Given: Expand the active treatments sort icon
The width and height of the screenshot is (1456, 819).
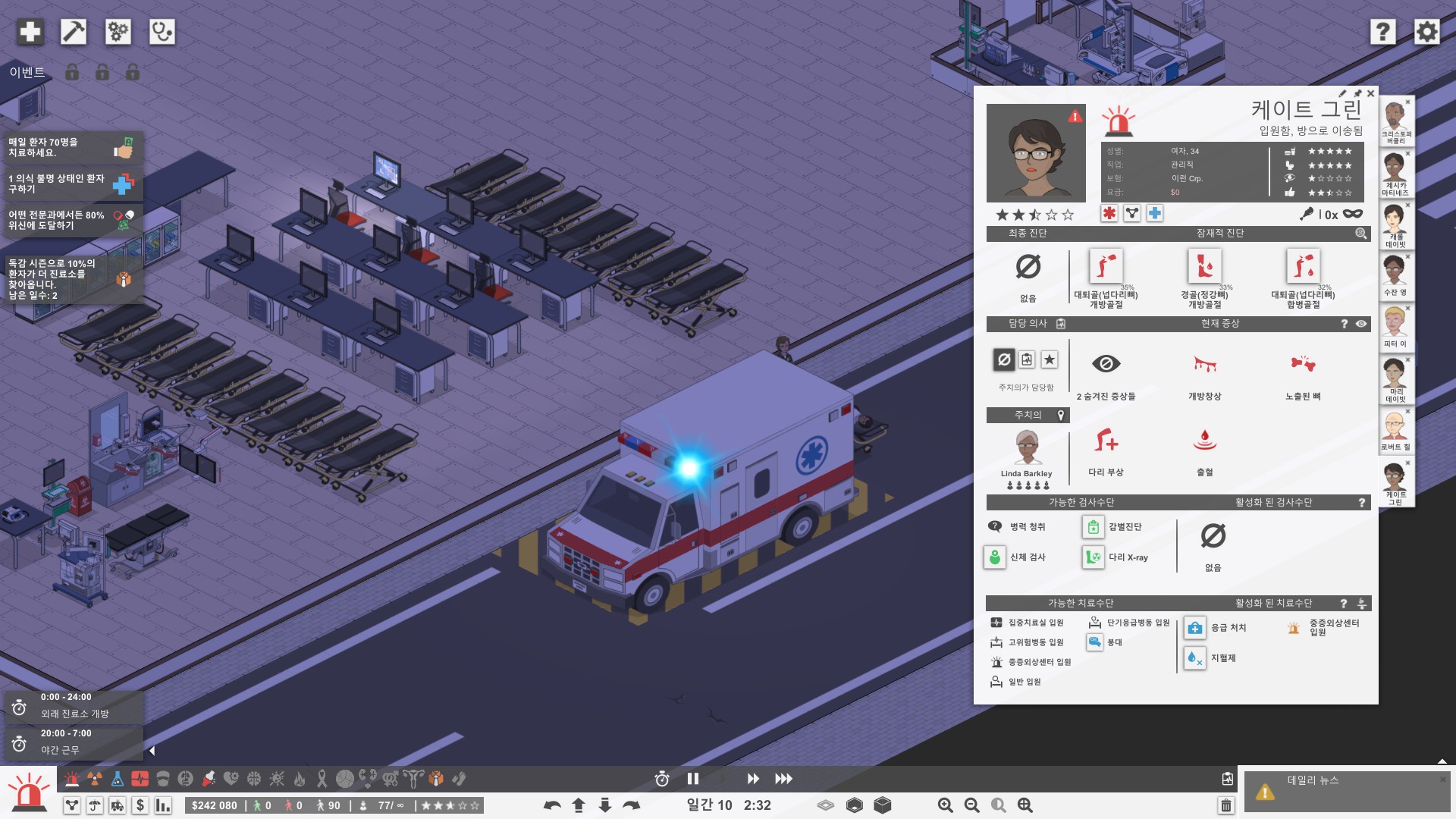Looking at the screenshot, I should coord(1362,604).
